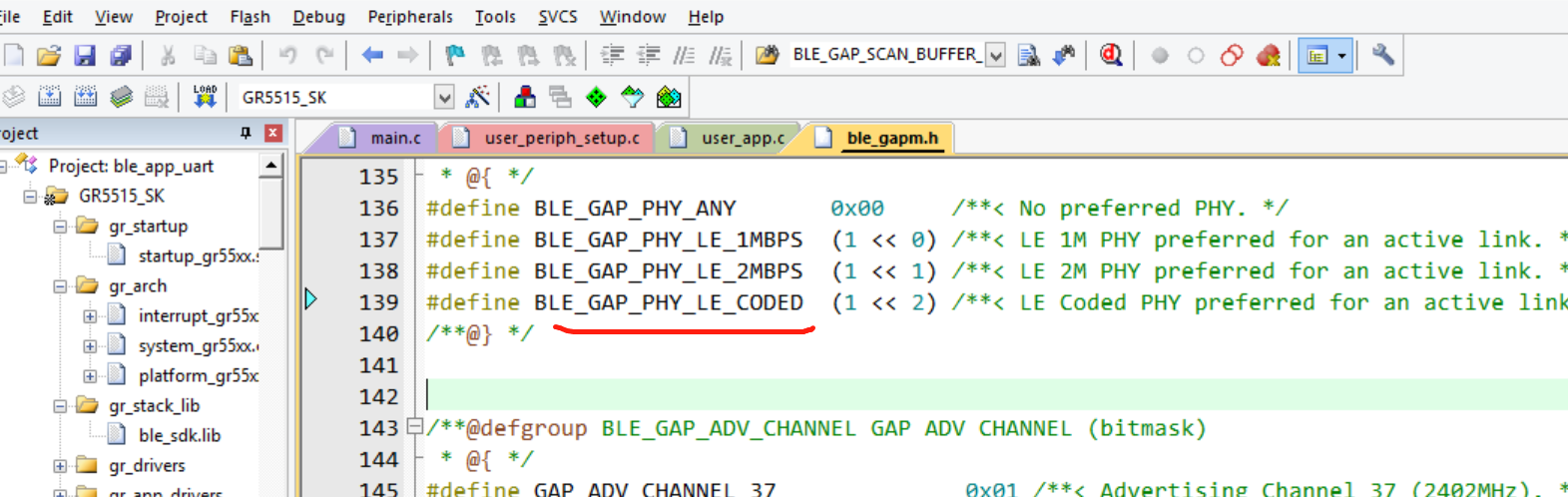Image resolution: width=1568 pixels, height=497 pixels.
Task: Open the Configuration wrench icon
Action: click(x=1382, y=56)
